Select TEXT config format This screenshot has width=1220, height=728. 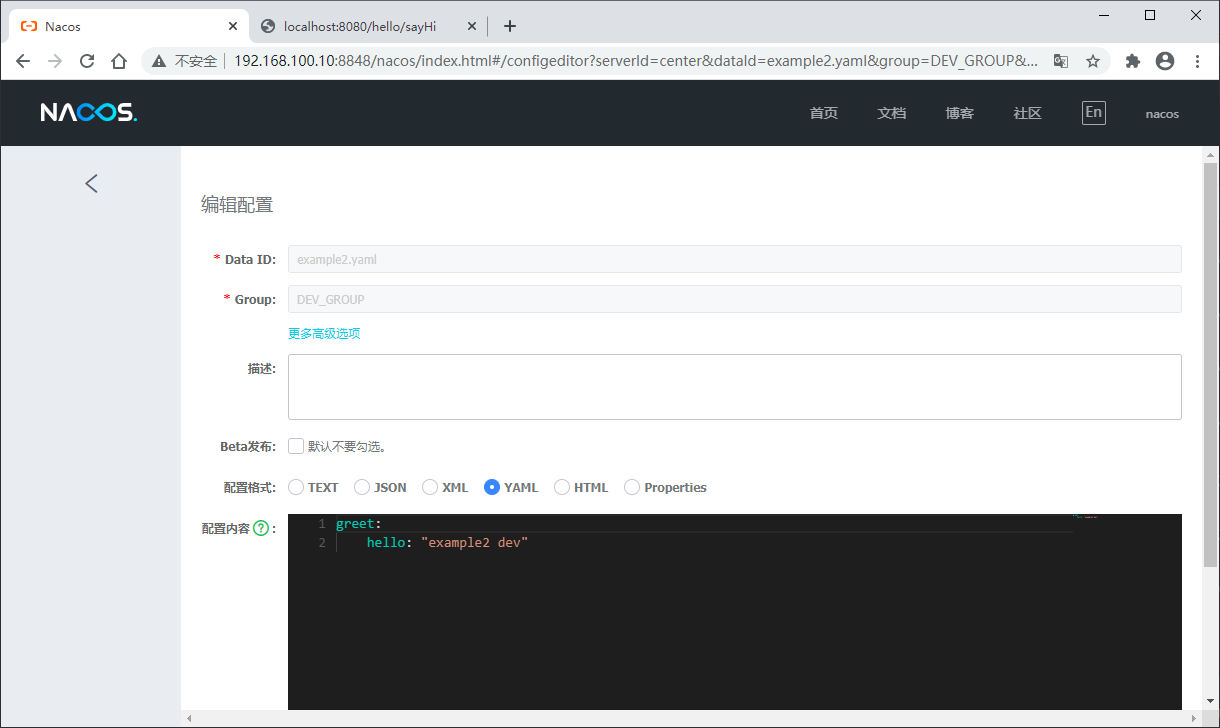coord(296,487)
